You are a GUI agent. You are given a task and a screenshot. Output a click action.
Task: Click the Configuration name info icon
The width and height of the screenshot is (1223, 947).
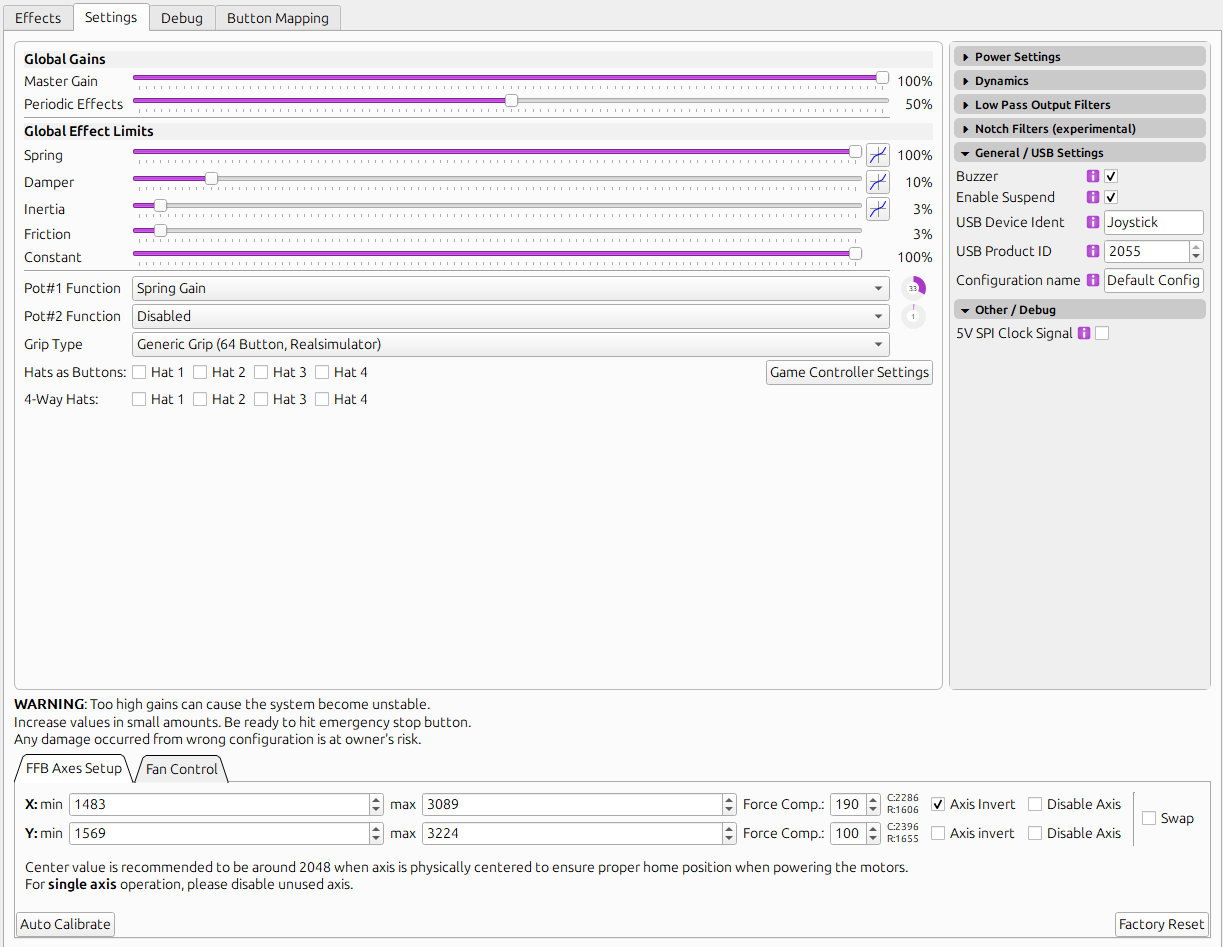pos(1093,280)
